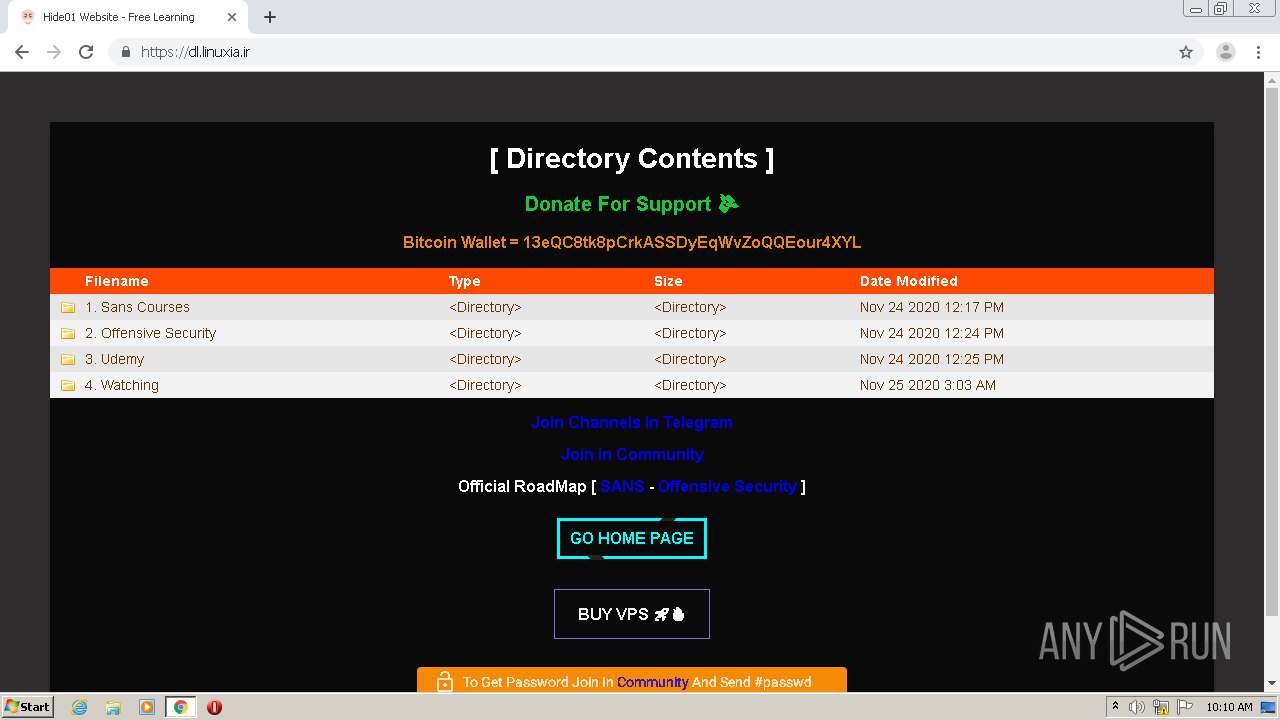The image size is (1280, 720).
Task: Bookmark this page with the star icon
Action: (1186, 52)
